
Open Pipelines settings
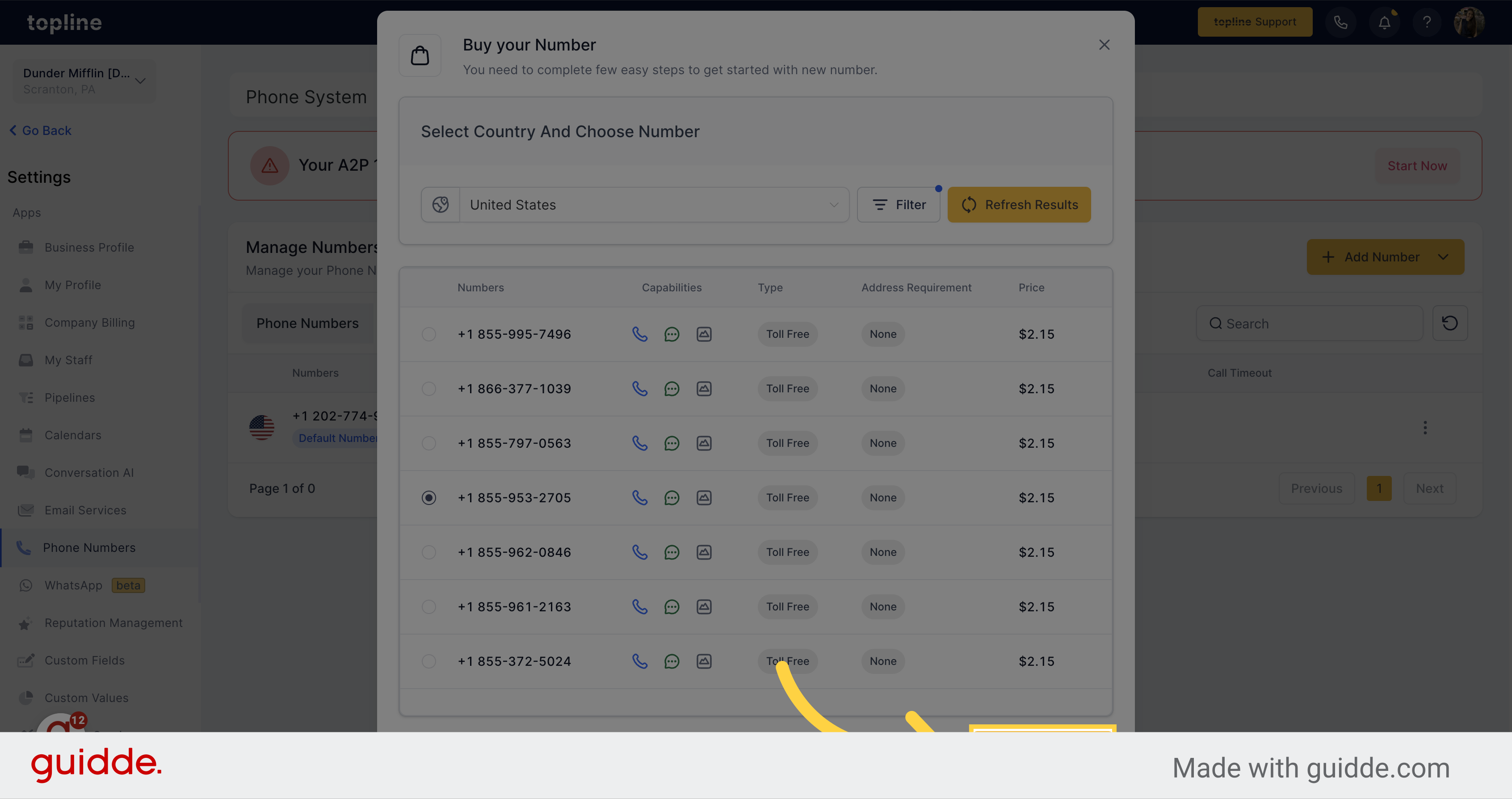pos(69,397)
